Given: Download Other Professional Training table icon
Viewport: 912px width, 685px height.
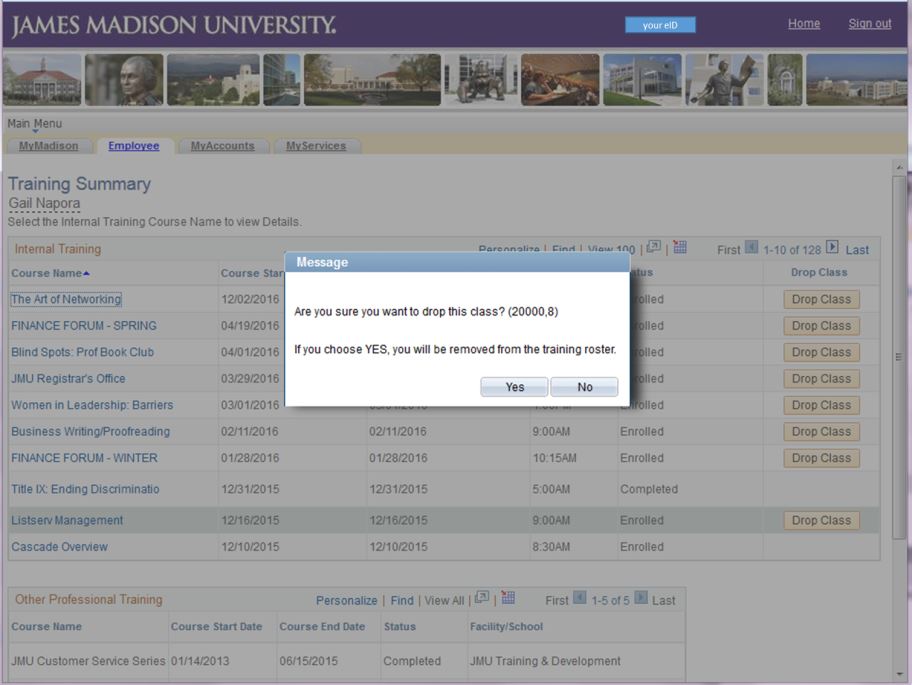Looking at the screenshot, I should click(508, 597).
